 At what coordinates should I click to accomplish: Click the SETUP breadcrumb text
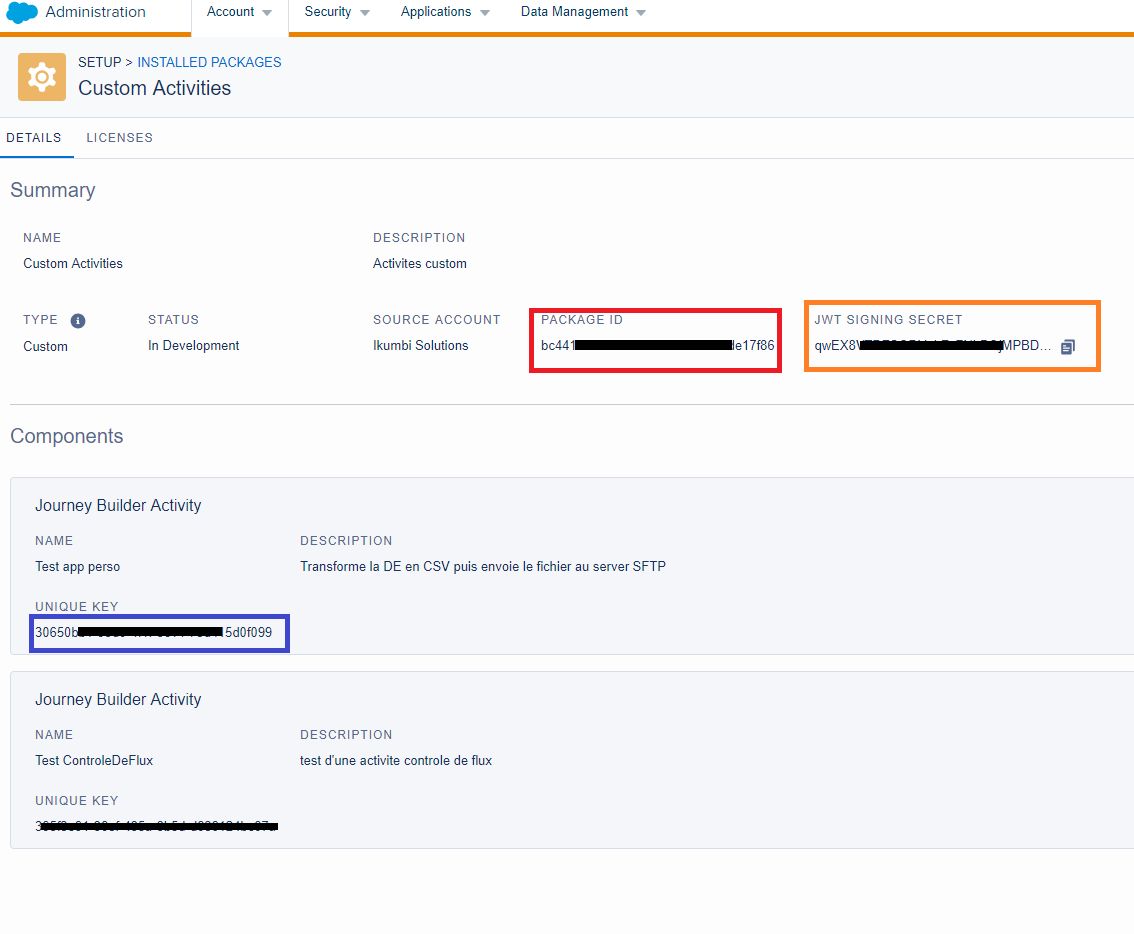coord(100,62)
